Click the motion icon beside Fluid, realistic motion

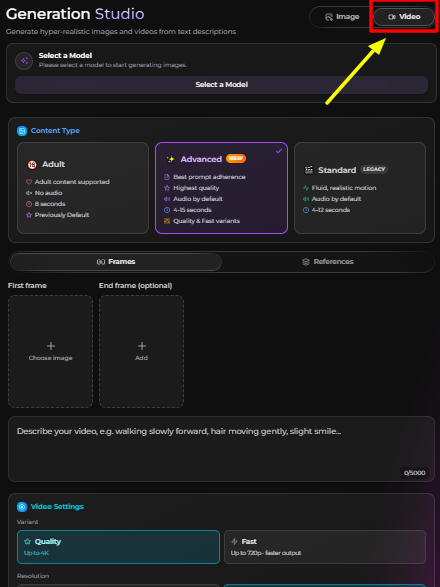coord(306,188)
